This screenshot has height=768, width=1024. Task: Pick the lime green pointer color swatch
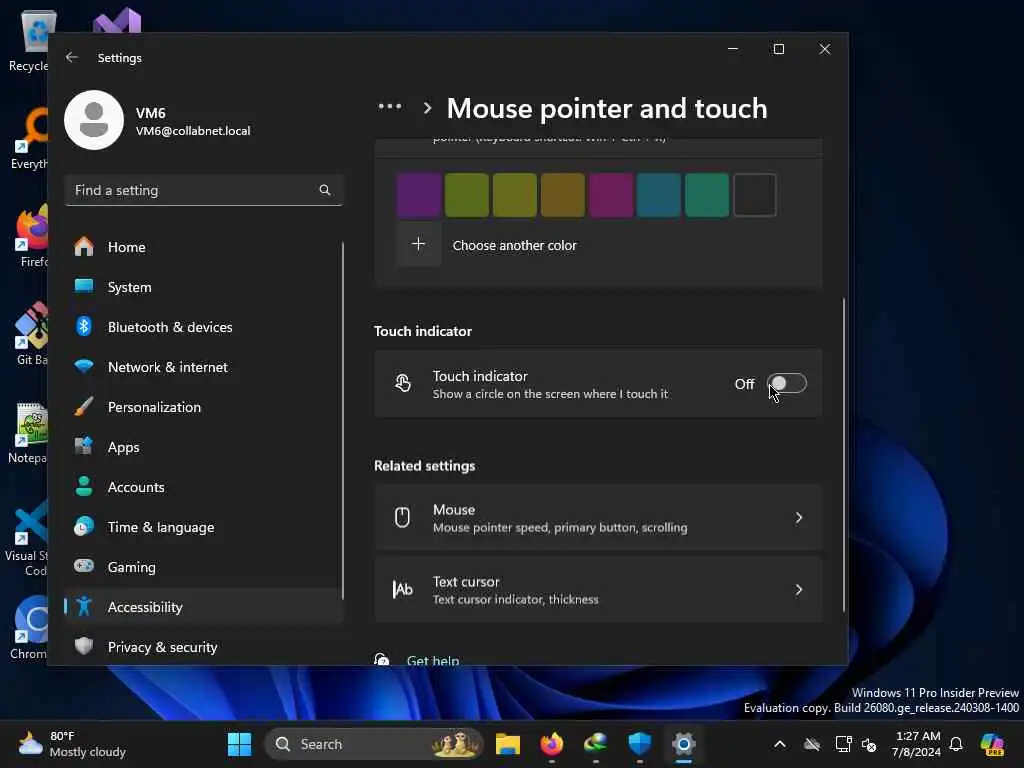[x=466, y=195]
